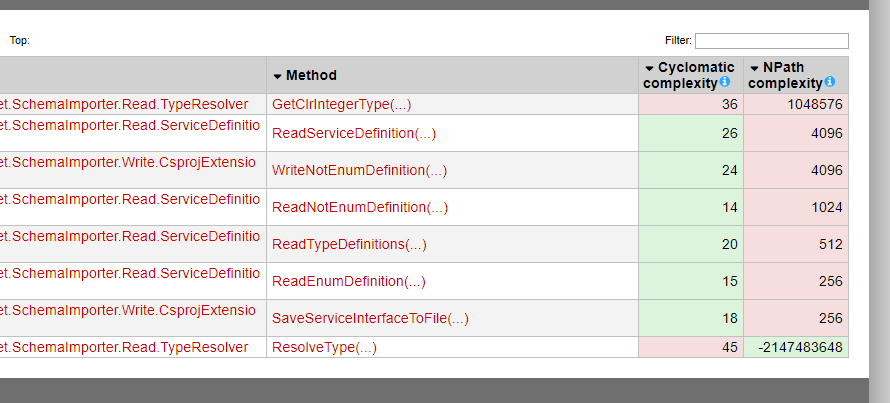The width and height of the screenshot is (890, 403).
Task: Sort by NPath complexity using its arrow
Action: 754,68
